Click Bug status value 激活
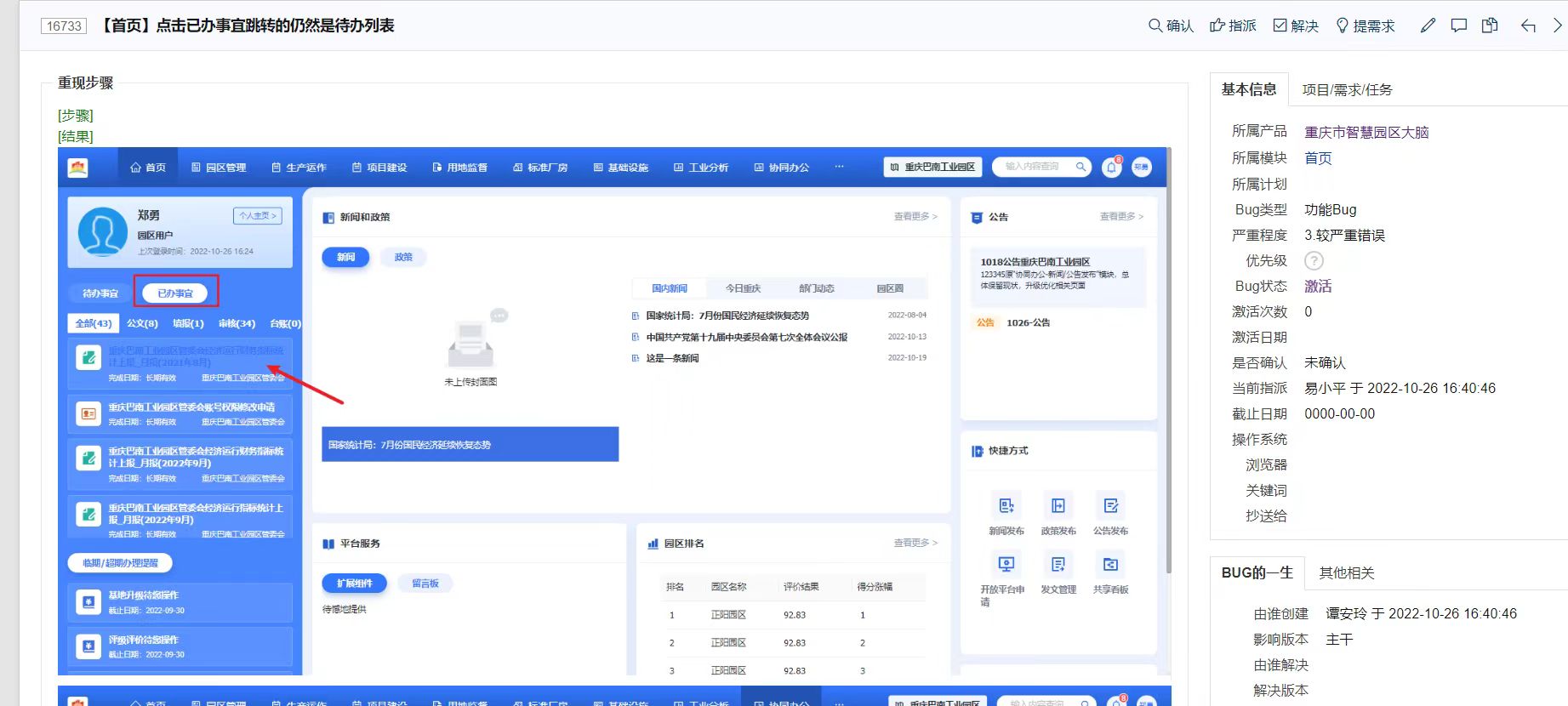This screenshot has width=1568, height=706. coord(1318,287)
